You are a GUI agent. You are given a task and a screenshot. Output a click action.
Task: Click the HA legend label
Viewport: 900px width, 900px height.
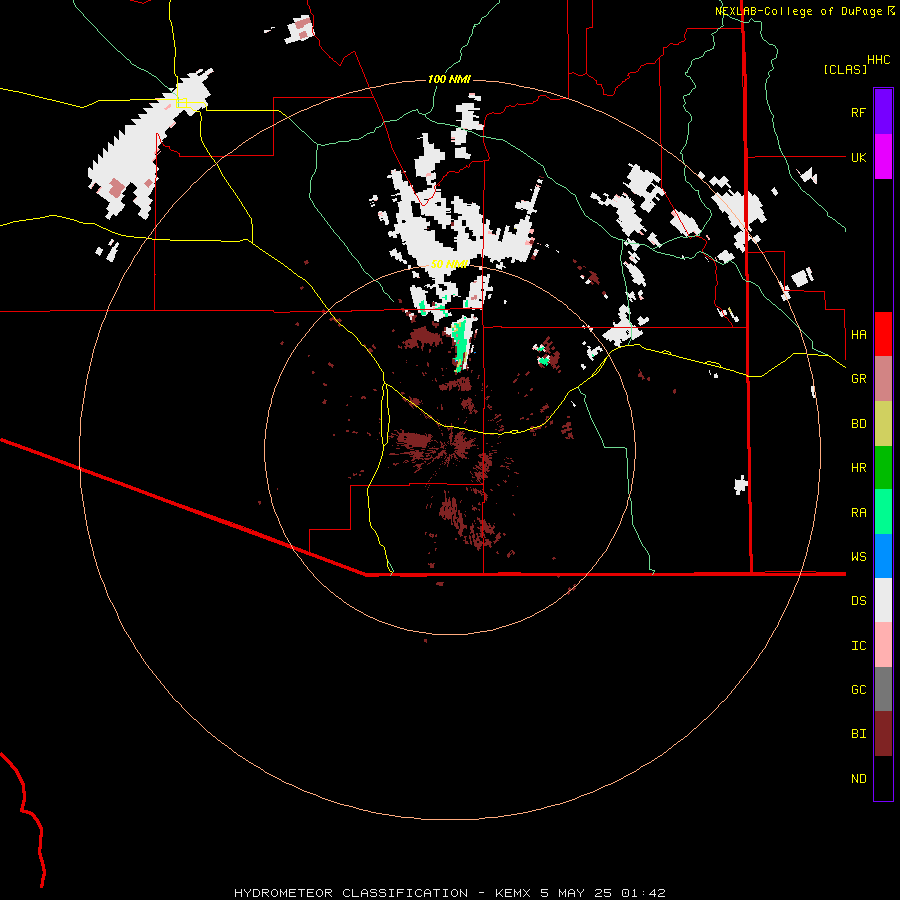(858, 334)
